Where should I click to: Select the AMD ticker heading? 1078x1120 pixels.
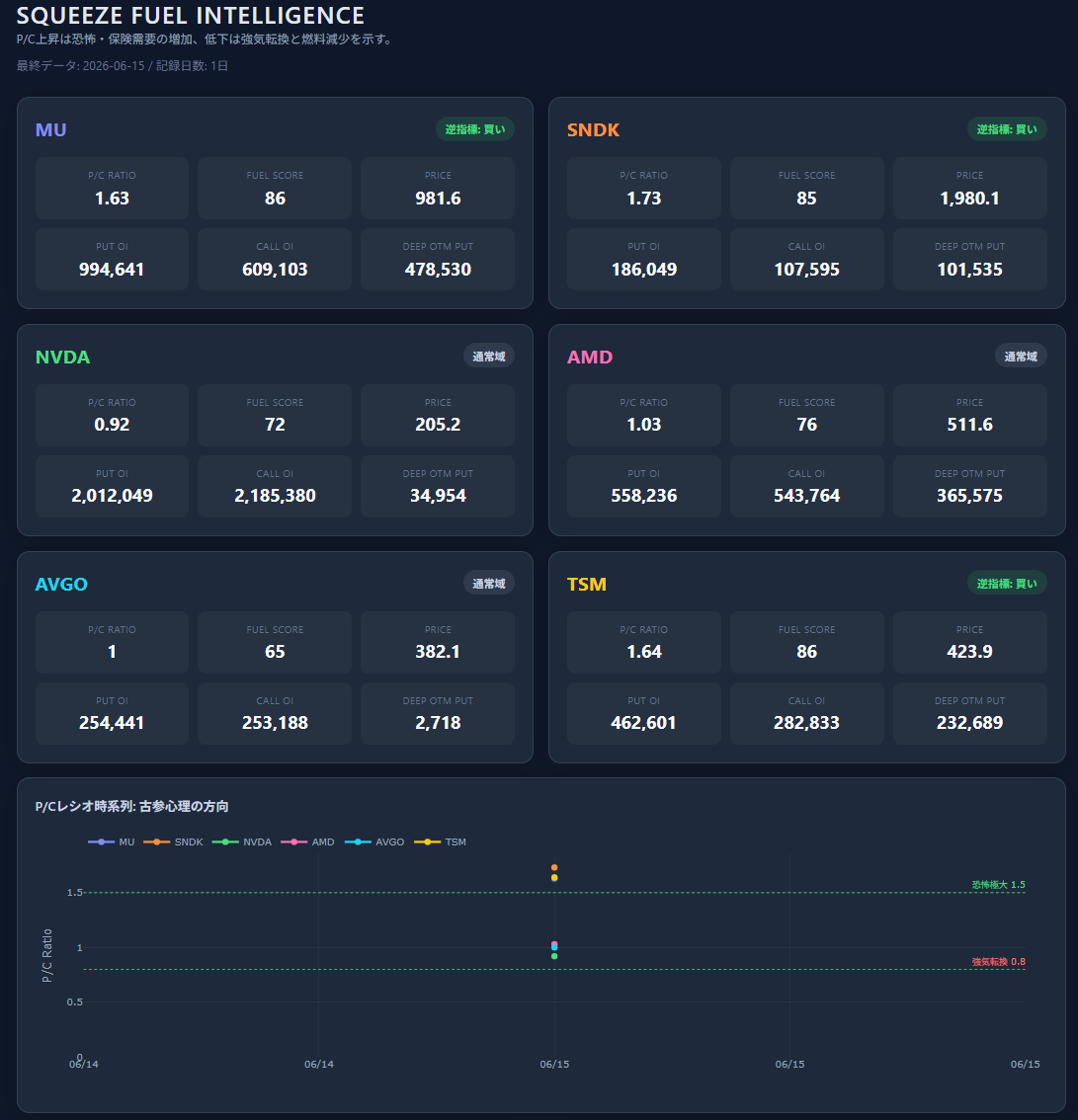589,358
